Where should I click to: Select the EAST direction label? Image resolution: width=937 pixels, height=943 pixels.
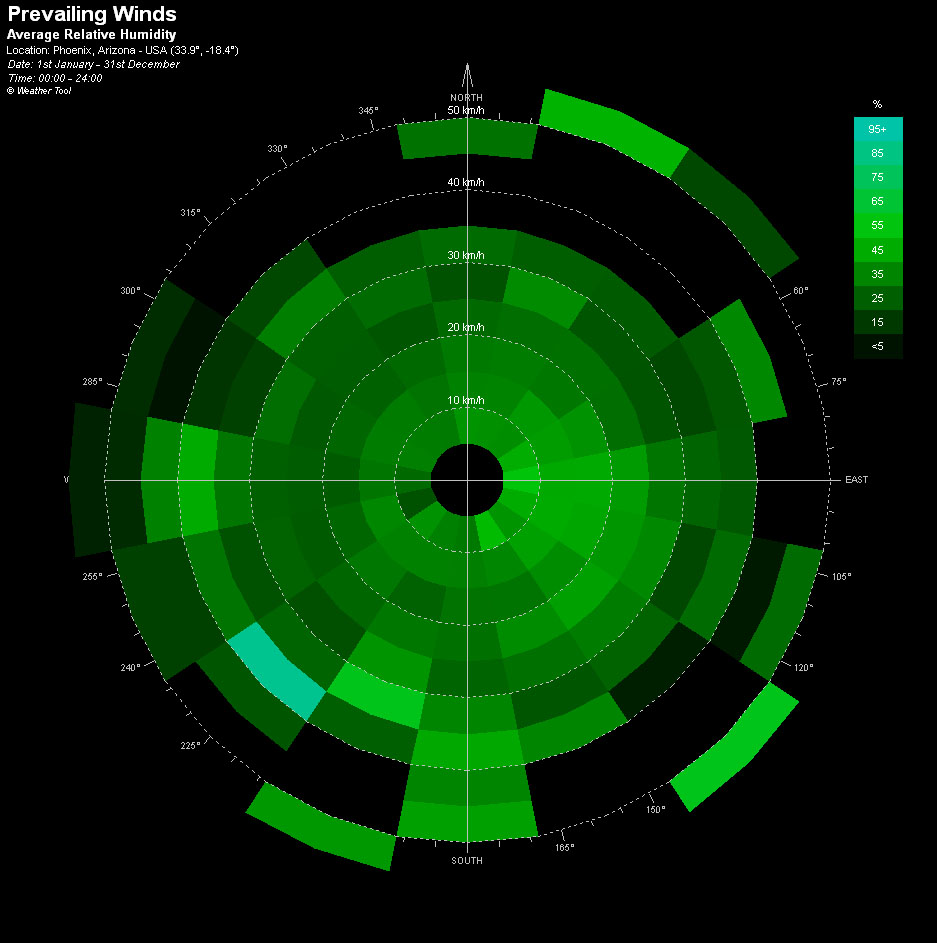coord(856,480)
